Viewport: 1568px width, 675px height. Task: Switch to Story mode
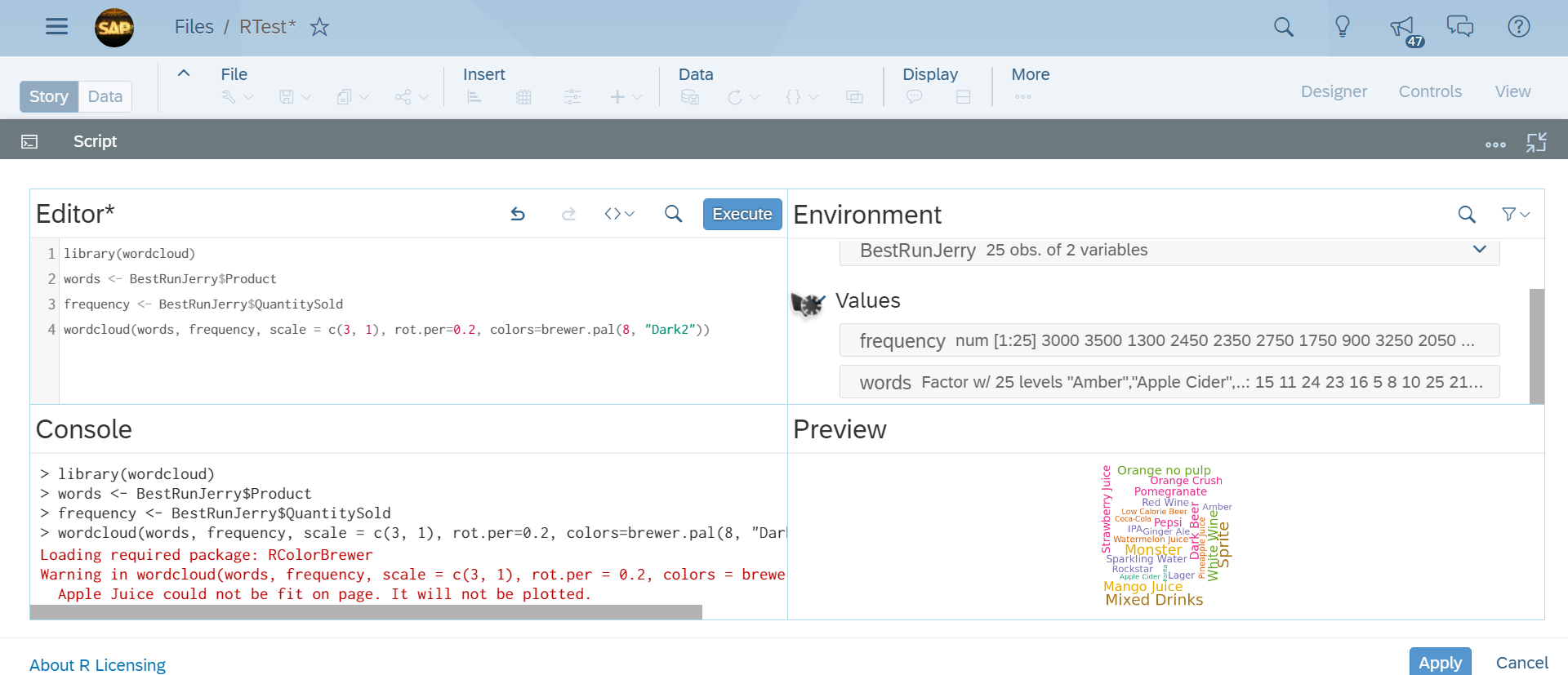tap(49, 96)
